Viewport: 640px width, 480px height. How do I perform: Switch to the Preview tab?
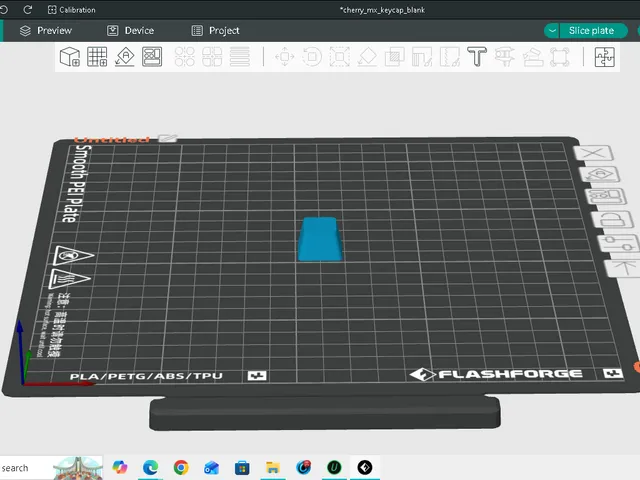click(46, 31)
